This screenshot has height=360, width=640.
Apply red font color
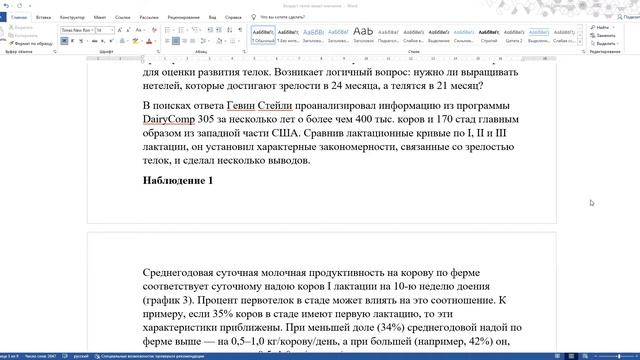tap(149, 41)
